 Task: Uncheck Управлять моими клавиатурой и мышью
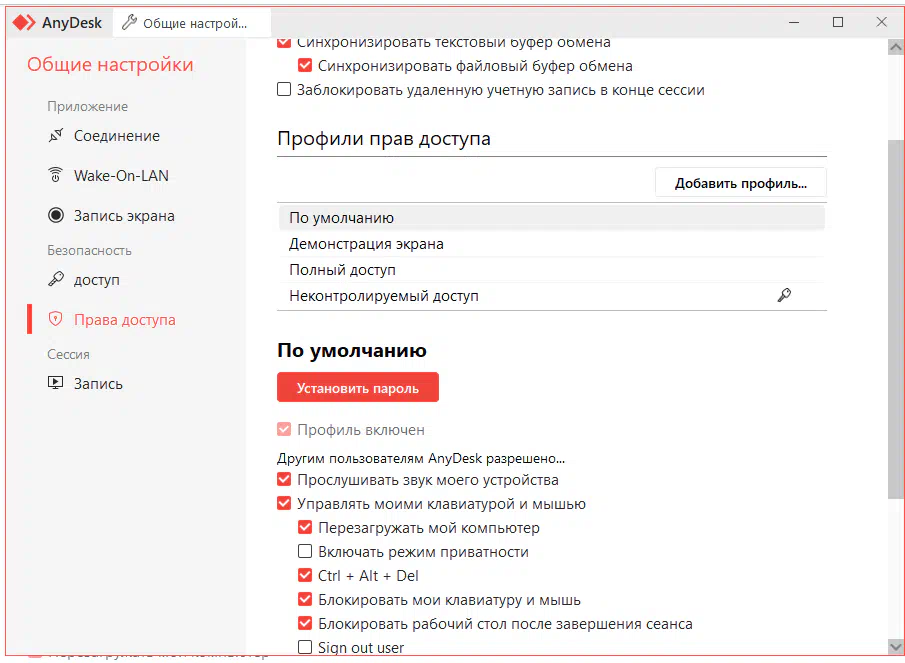[x=284, y=503]
